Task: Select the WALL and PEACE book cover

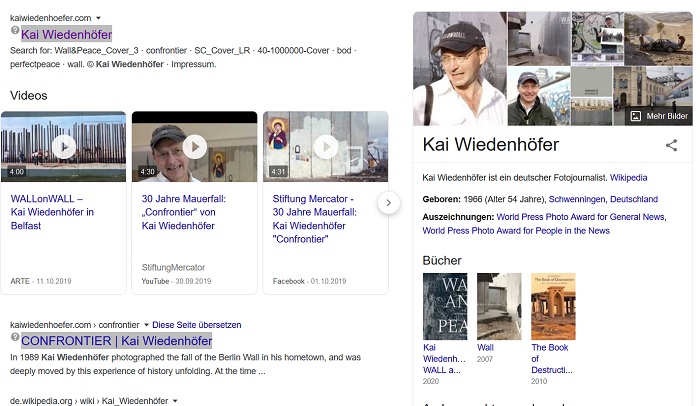Action: (445, 306)
